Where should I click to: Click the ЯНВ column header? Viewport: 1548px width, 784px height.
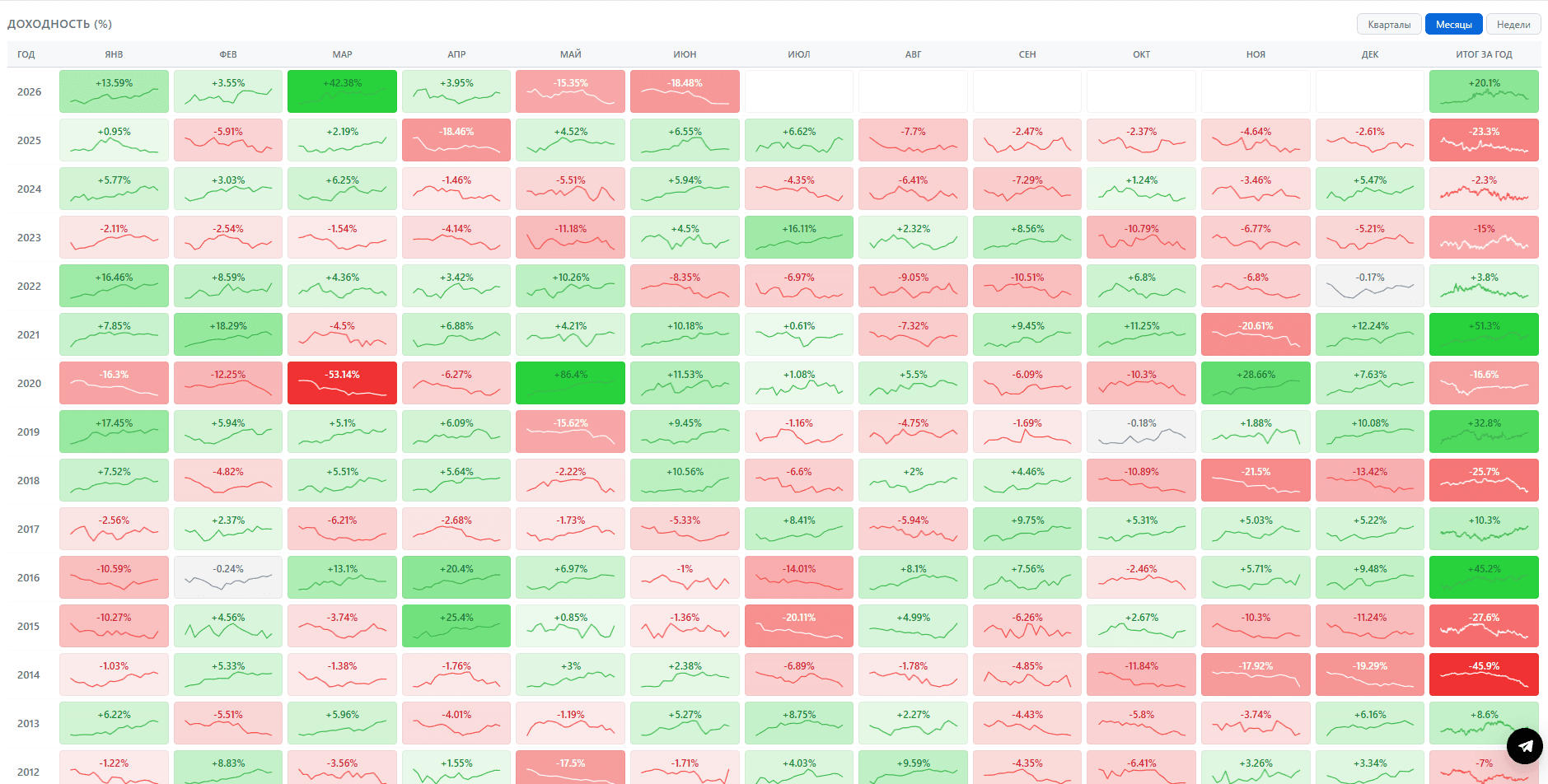(114, 54)
